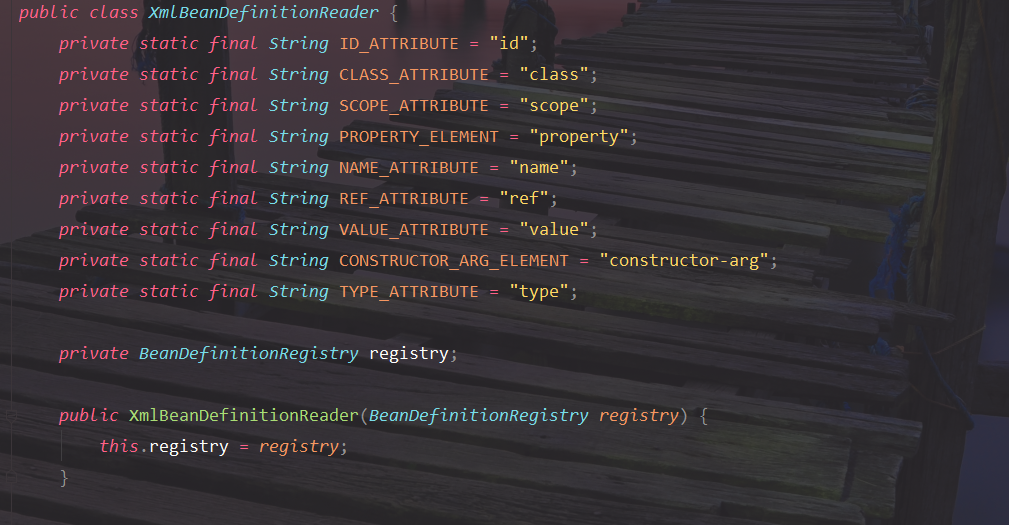Click the "type" string literal
The width and height of the screenshot is (1009, 525).
539,291
